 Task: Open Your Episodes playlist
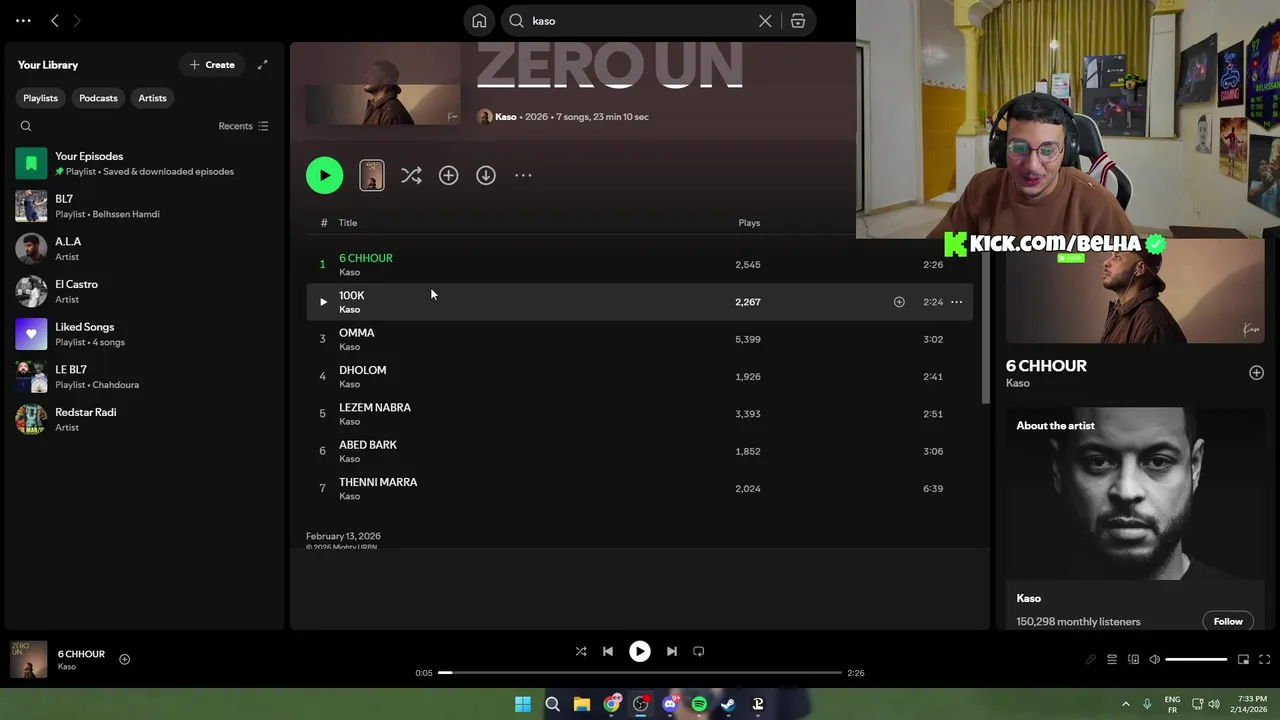(144, 163)
